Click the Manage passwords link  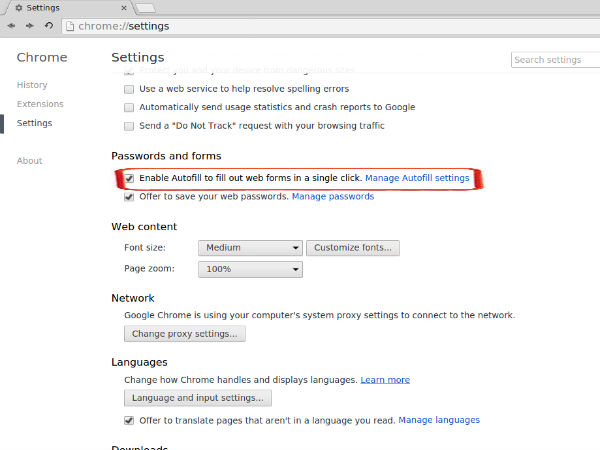tap(333, 197)
